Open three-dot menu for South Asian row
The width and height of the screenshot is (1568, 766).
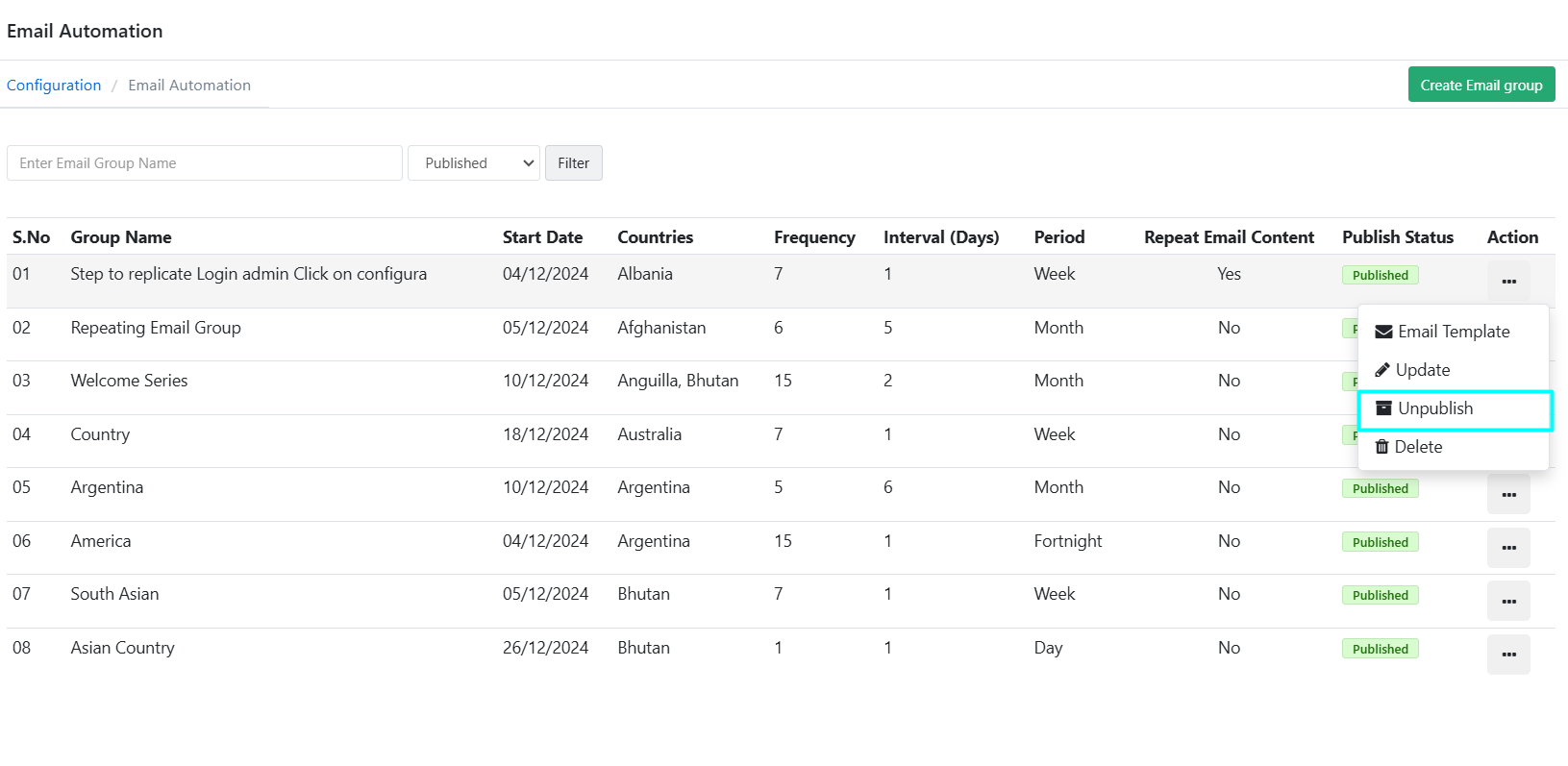click(x=1507, y=601)
